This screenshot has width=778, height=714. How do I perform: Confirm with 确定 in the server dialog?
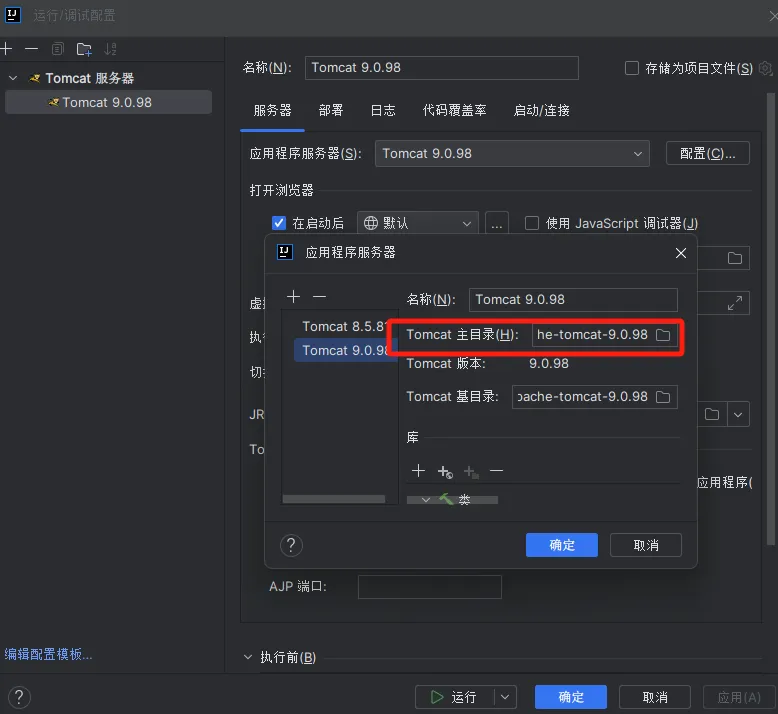562,545
